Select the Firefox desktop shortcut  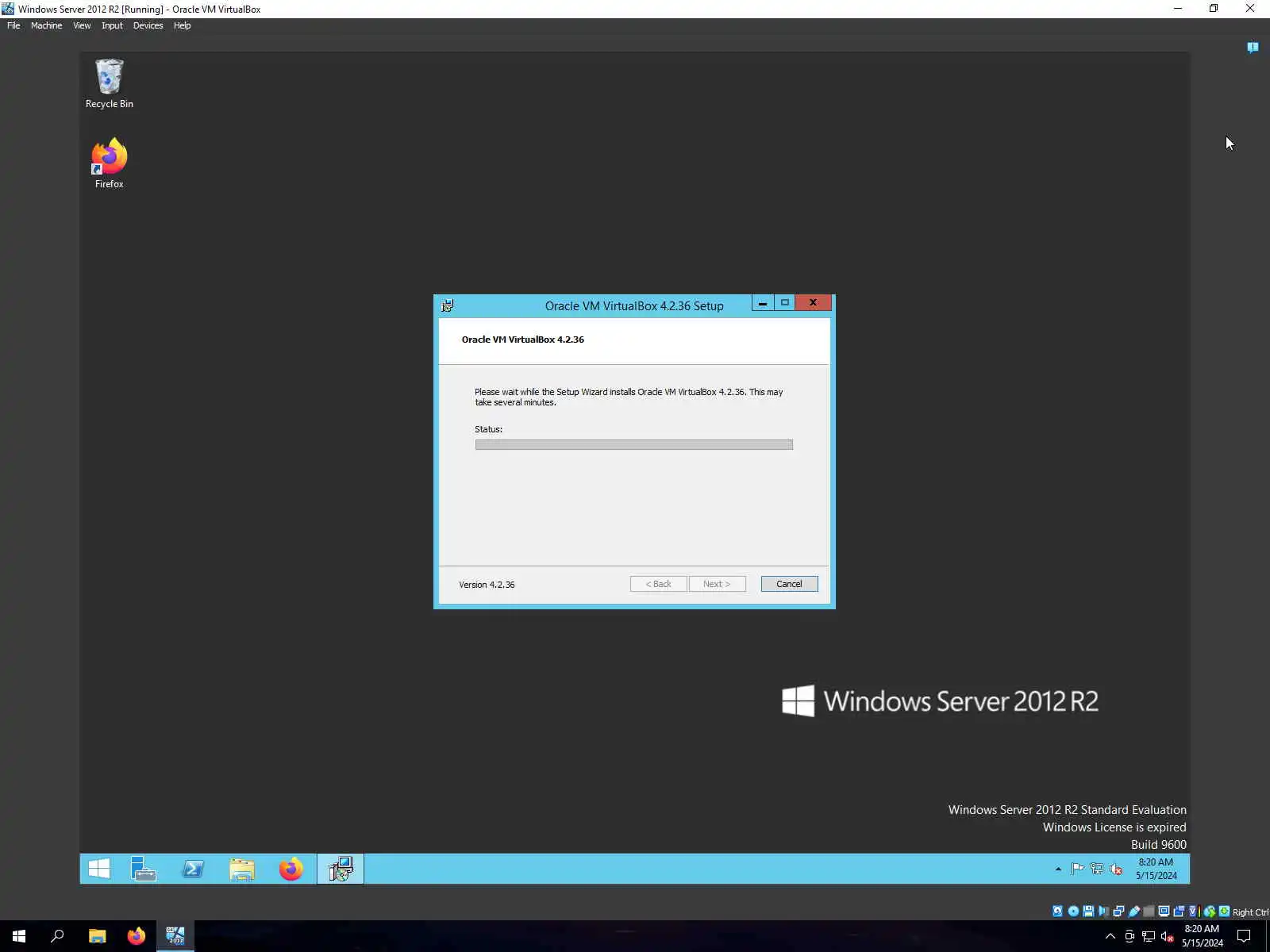[x=110, y=163]
